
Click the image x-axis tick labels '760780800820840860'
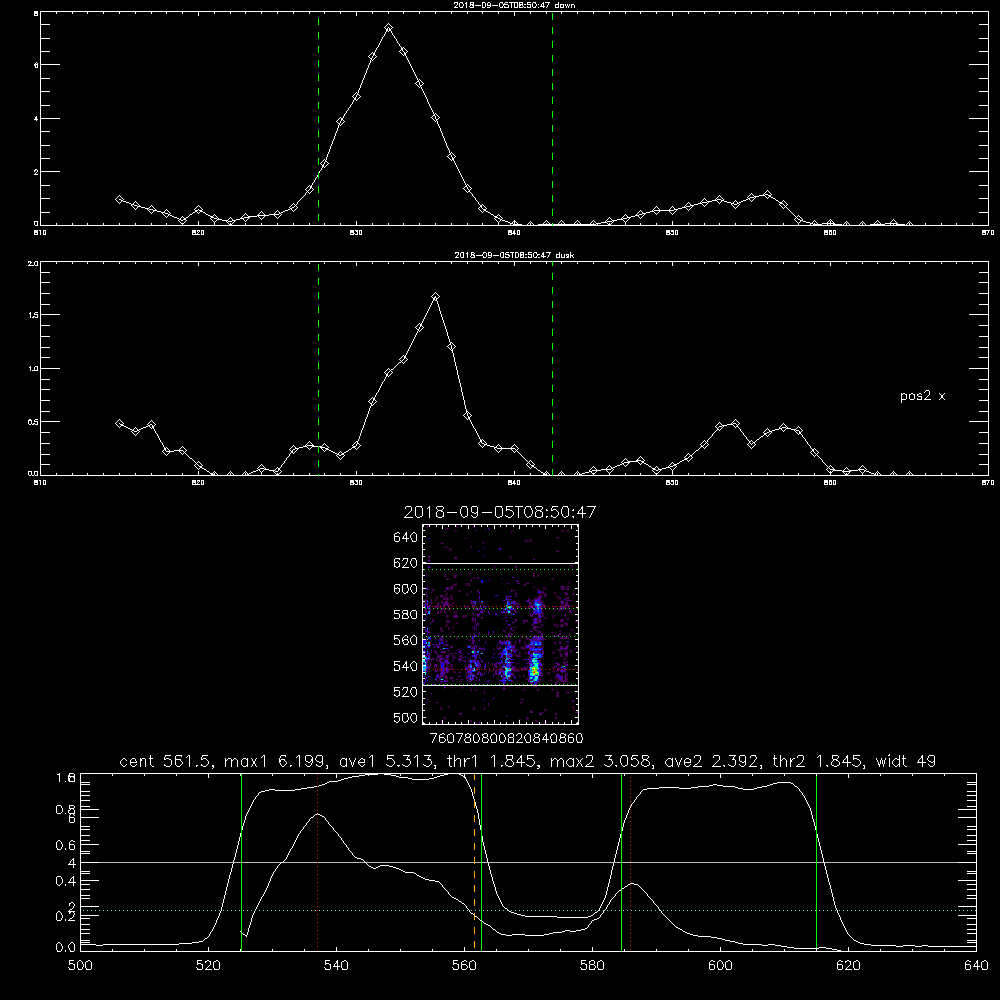click(x=506, y=739)
